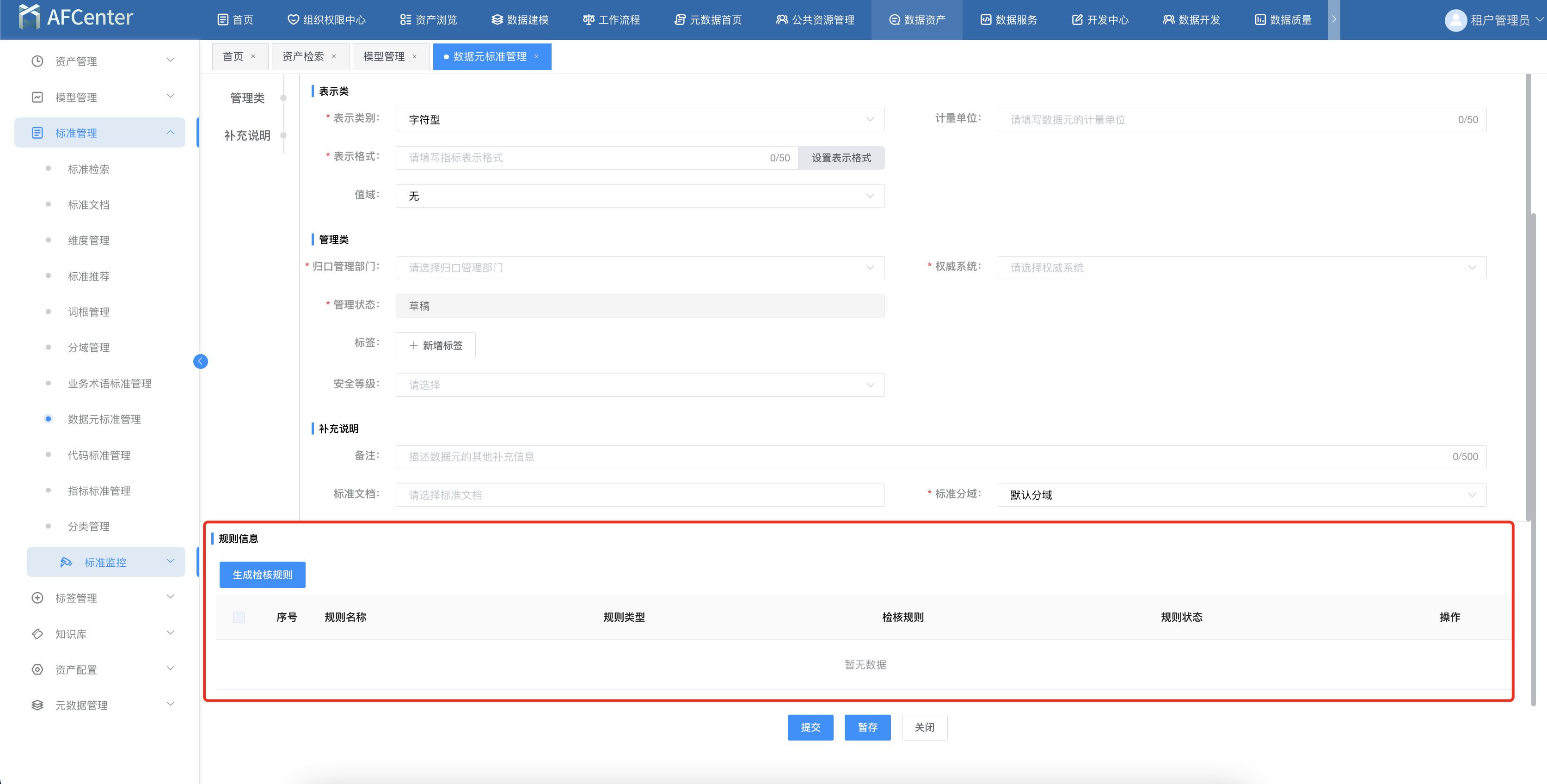Go to 标准检索 in the sidebar

click(89, 169)
